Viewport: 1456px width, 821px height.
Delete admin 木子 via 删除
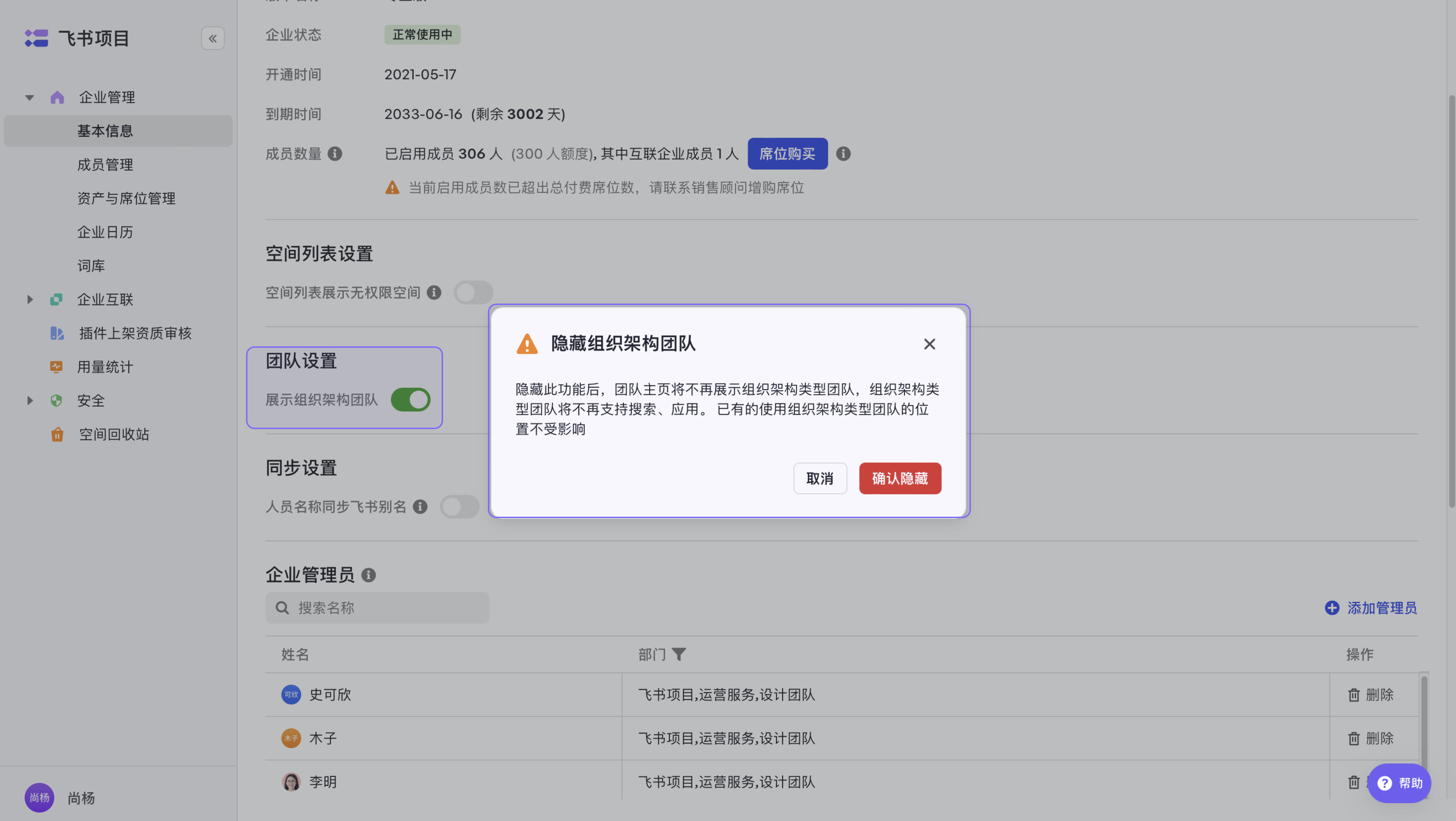tap(1371, 738)
